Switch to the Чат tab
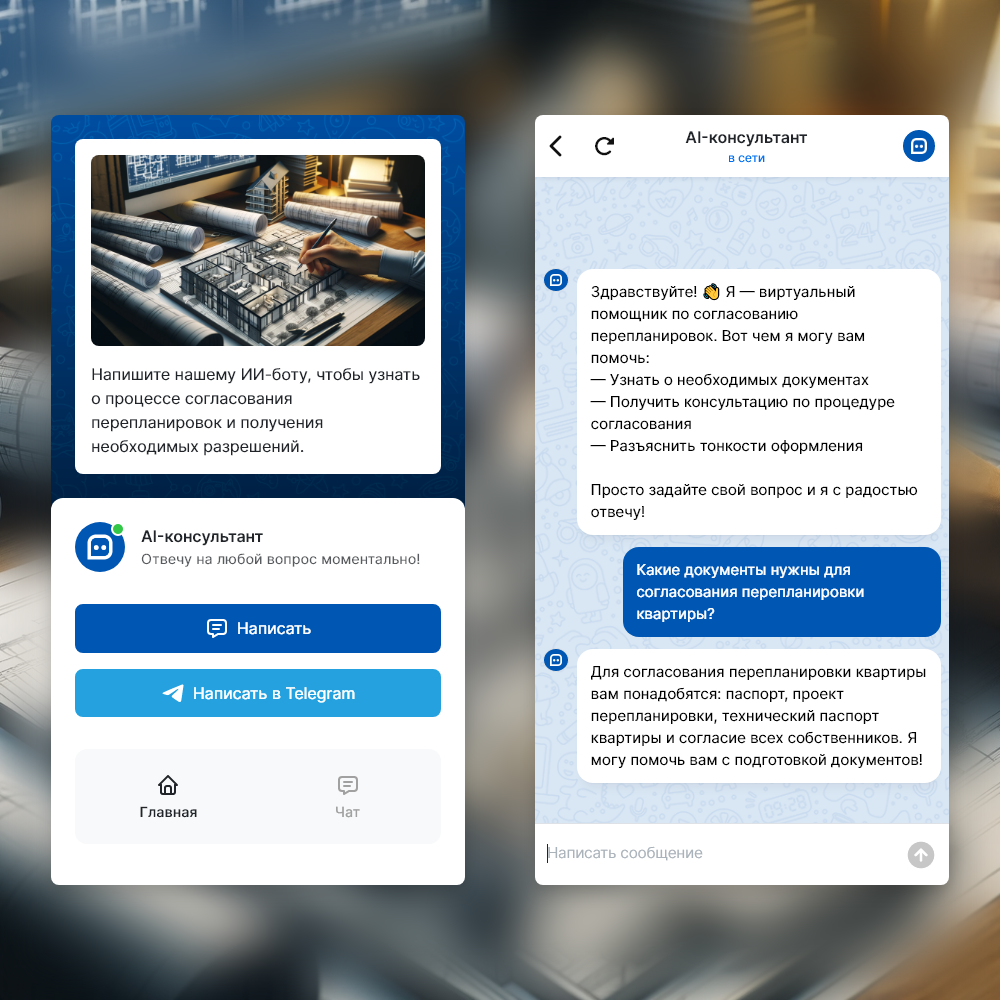The image size is (1000, 1000). tap(348, 797)
